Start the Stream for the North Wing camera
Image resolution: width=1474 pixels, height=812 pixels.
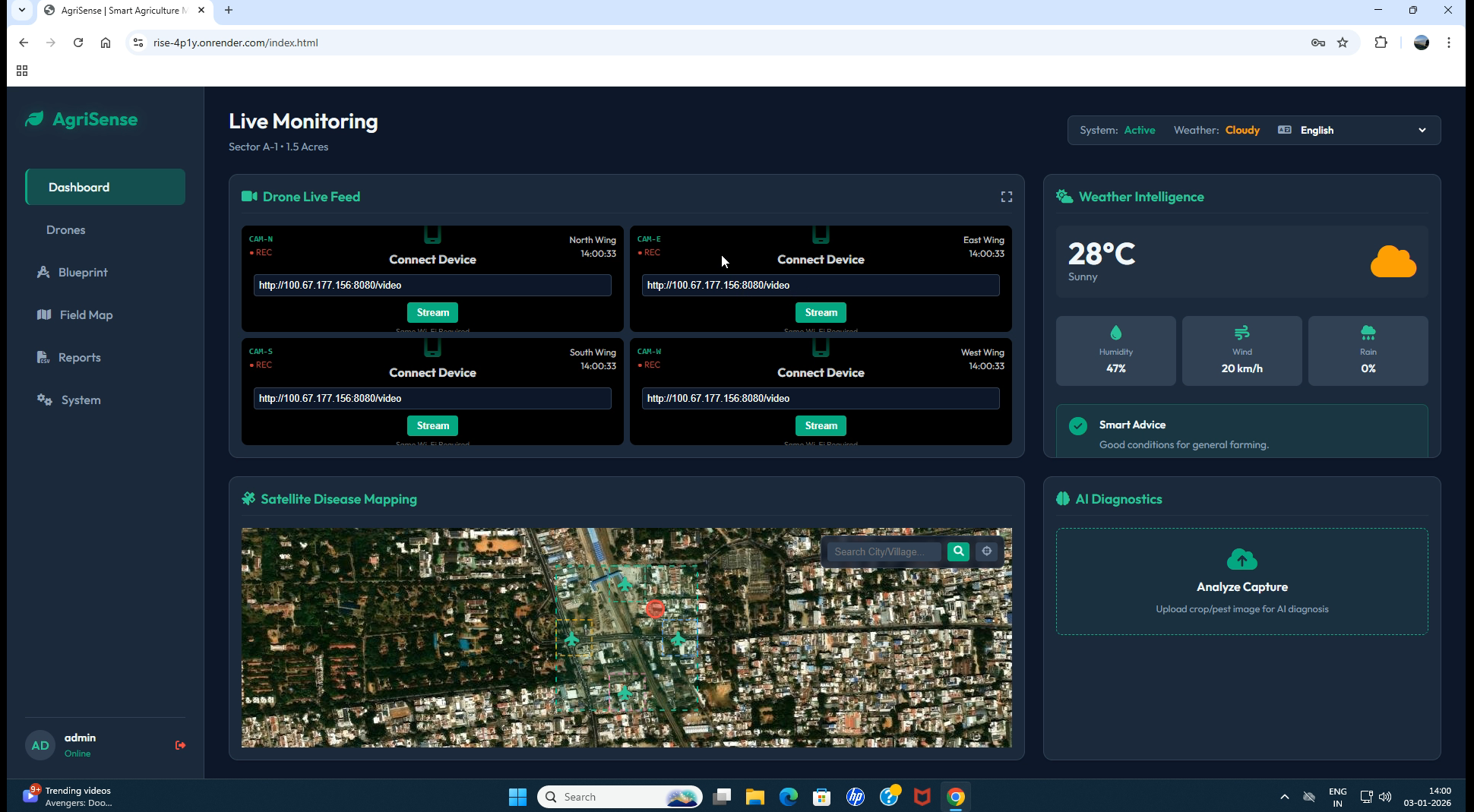[432, 312]
